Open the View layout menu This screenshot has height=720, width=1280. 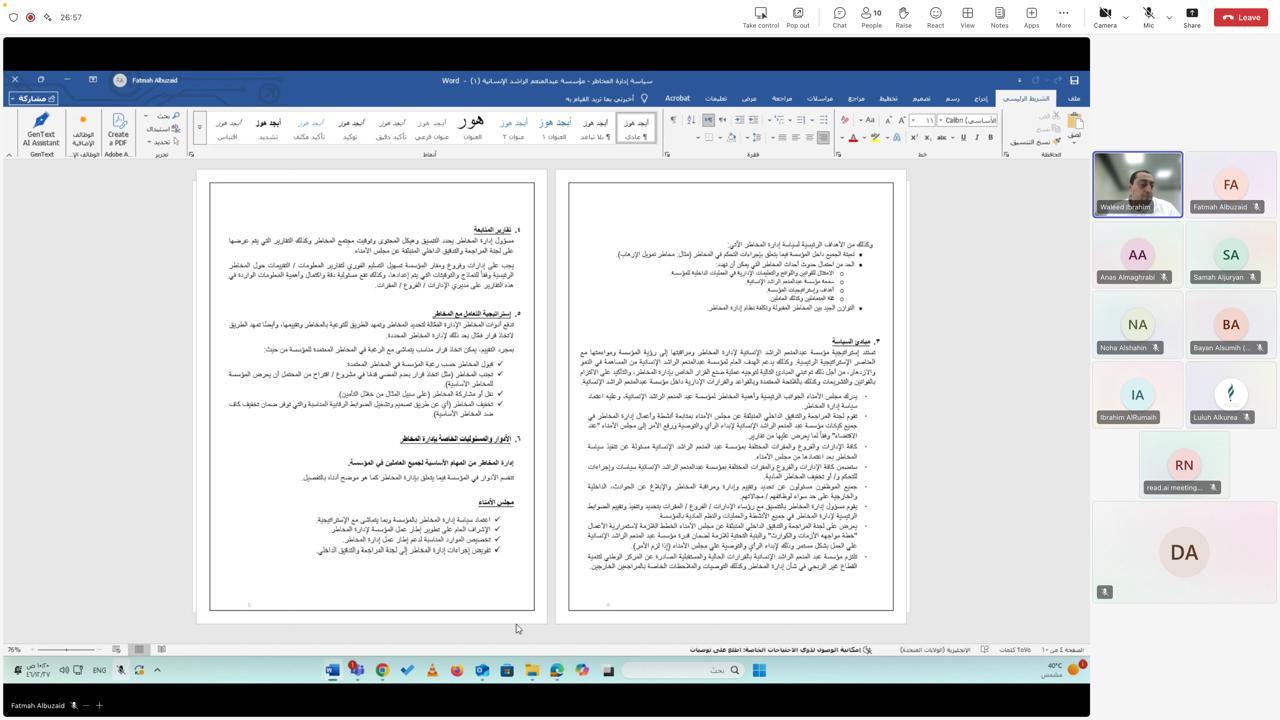coord(967,17)
